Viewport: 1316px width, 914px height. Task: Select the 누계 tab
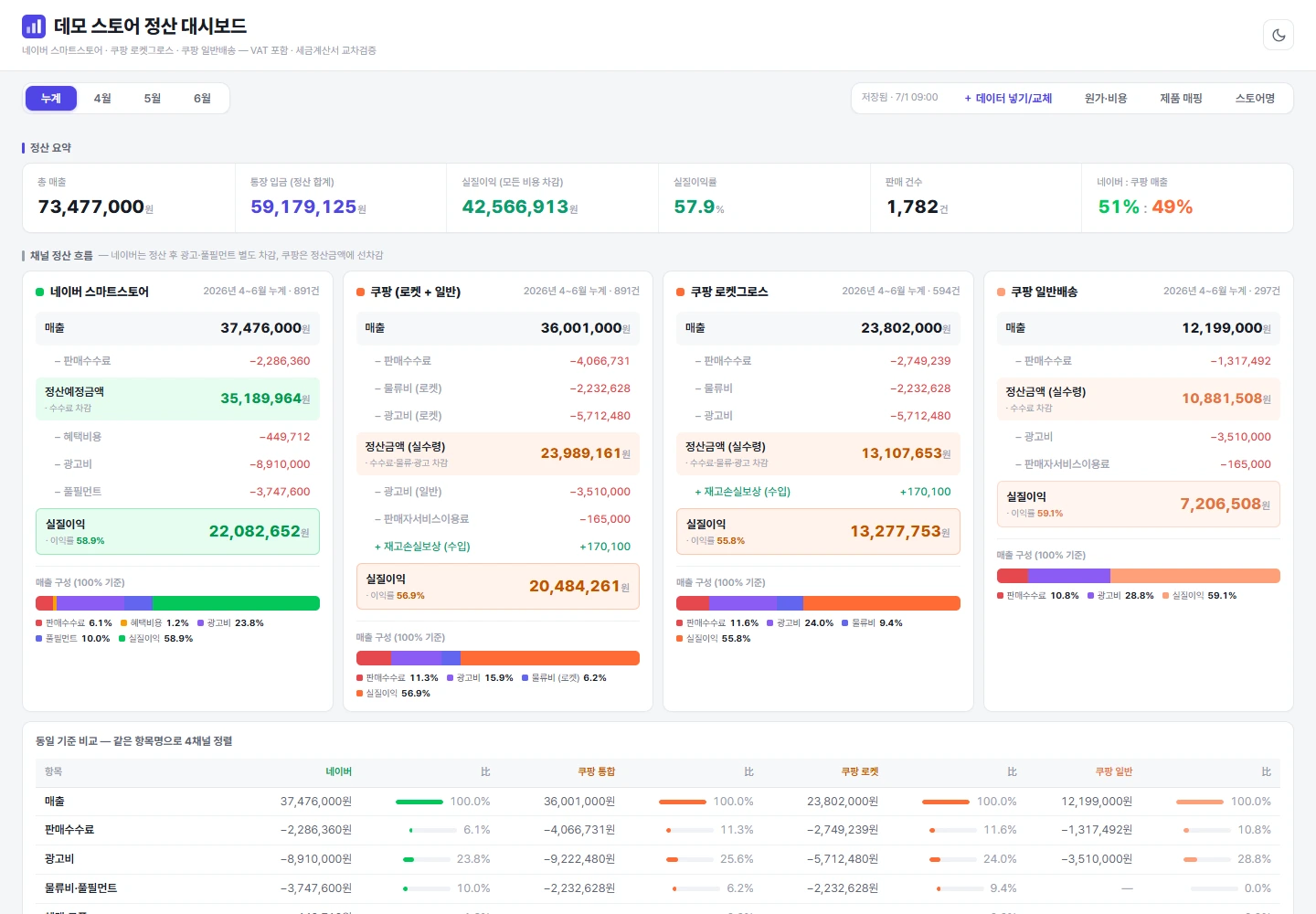click(x=51, y=99)
